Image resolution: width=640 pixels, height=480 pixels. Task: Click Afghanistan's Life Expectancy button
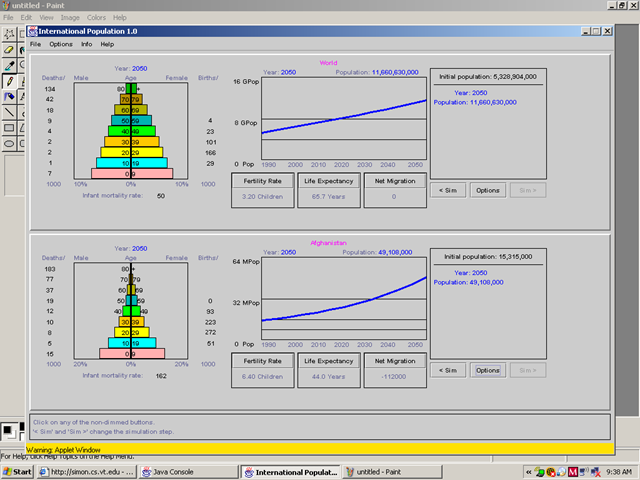tap(329, 361)
